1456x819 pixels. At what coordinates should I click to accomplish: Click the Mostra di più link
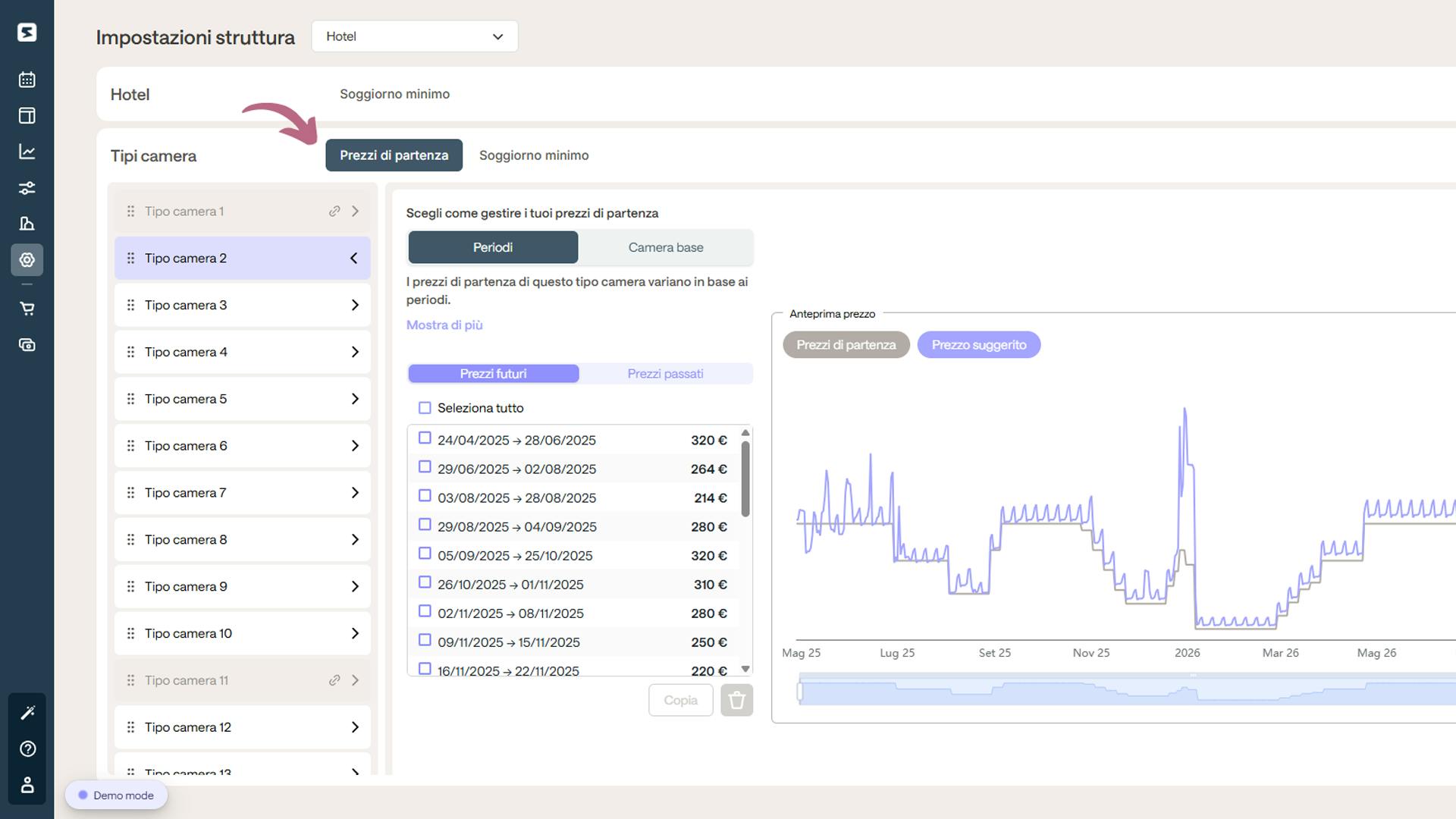pyautogui.click(x=444, y=325)
